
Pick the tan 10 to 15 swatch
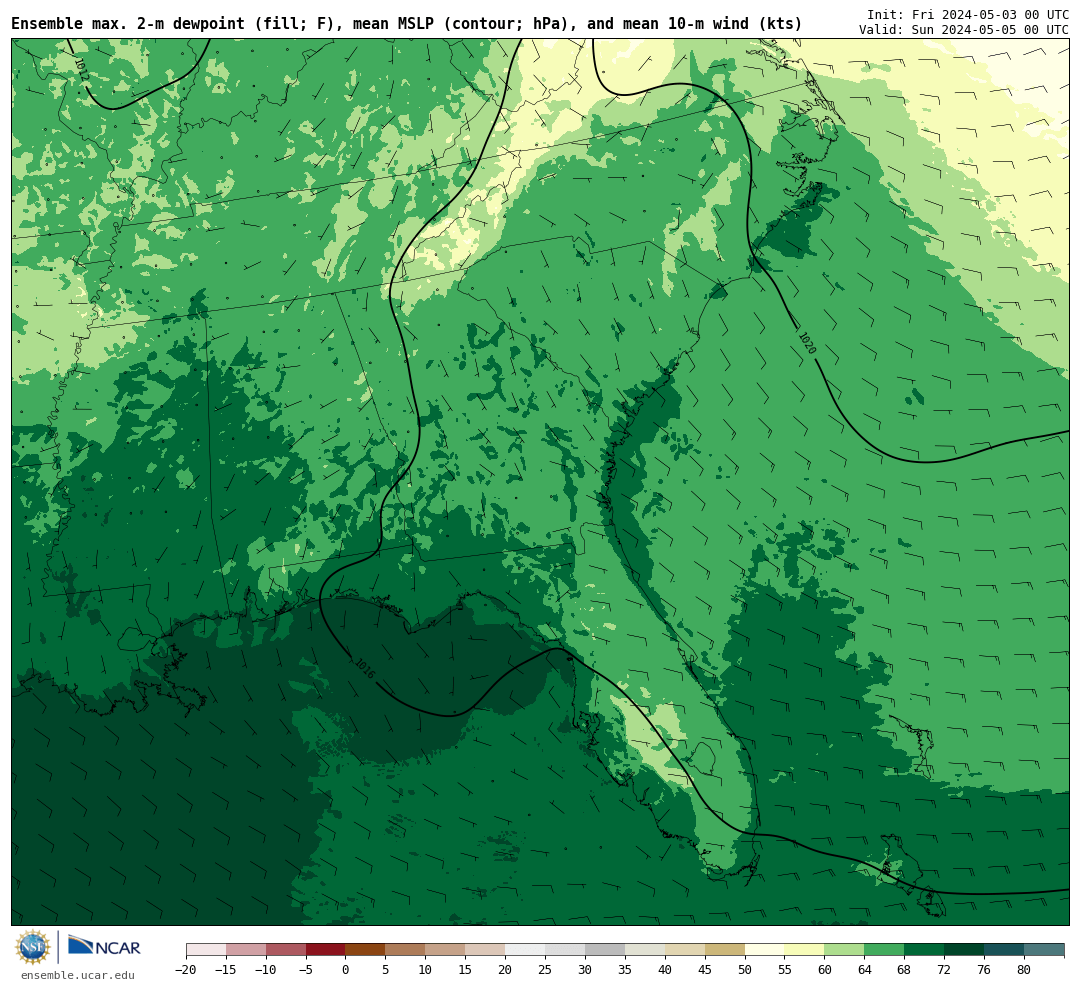point(446,950)
